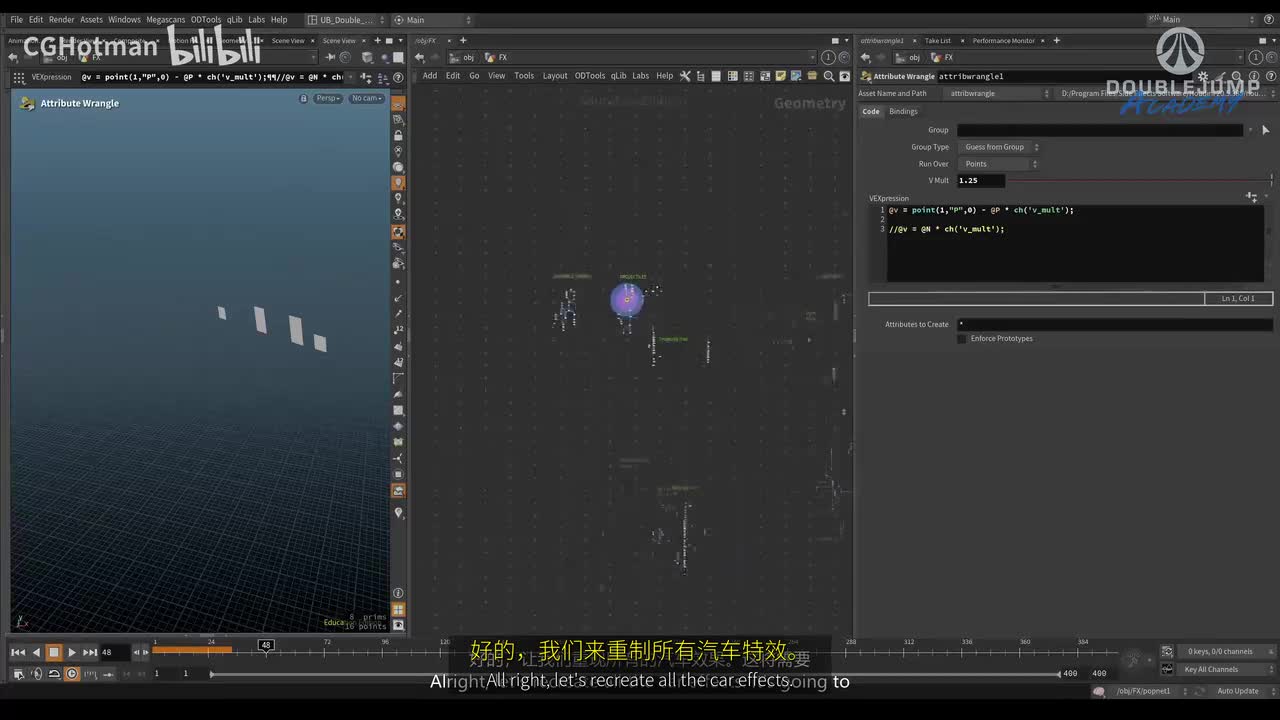Open the Asset Name attribwrangle dropdown

click(998, 93)
